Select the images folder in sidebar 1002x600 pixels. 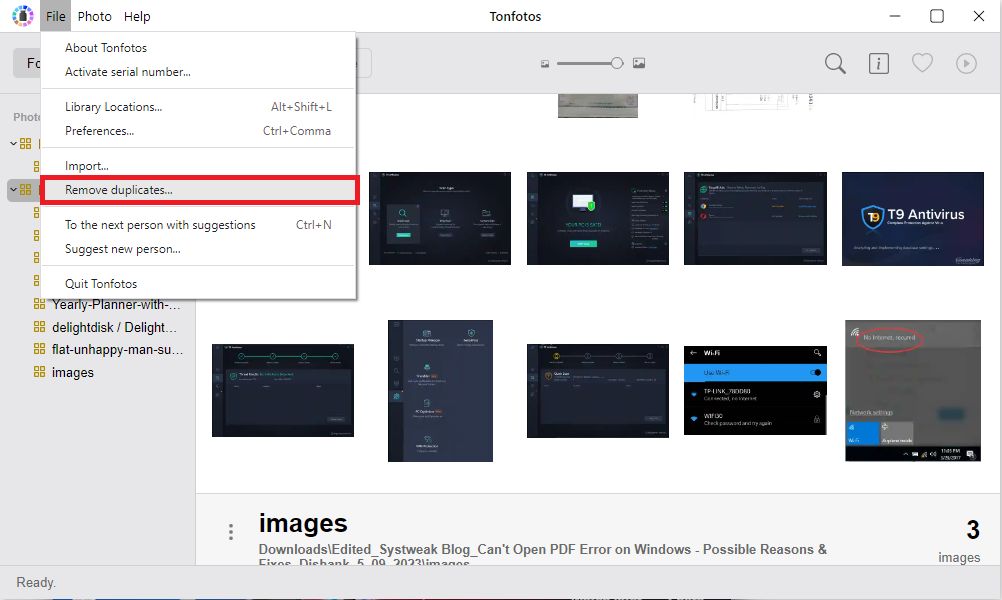[73, 372]
